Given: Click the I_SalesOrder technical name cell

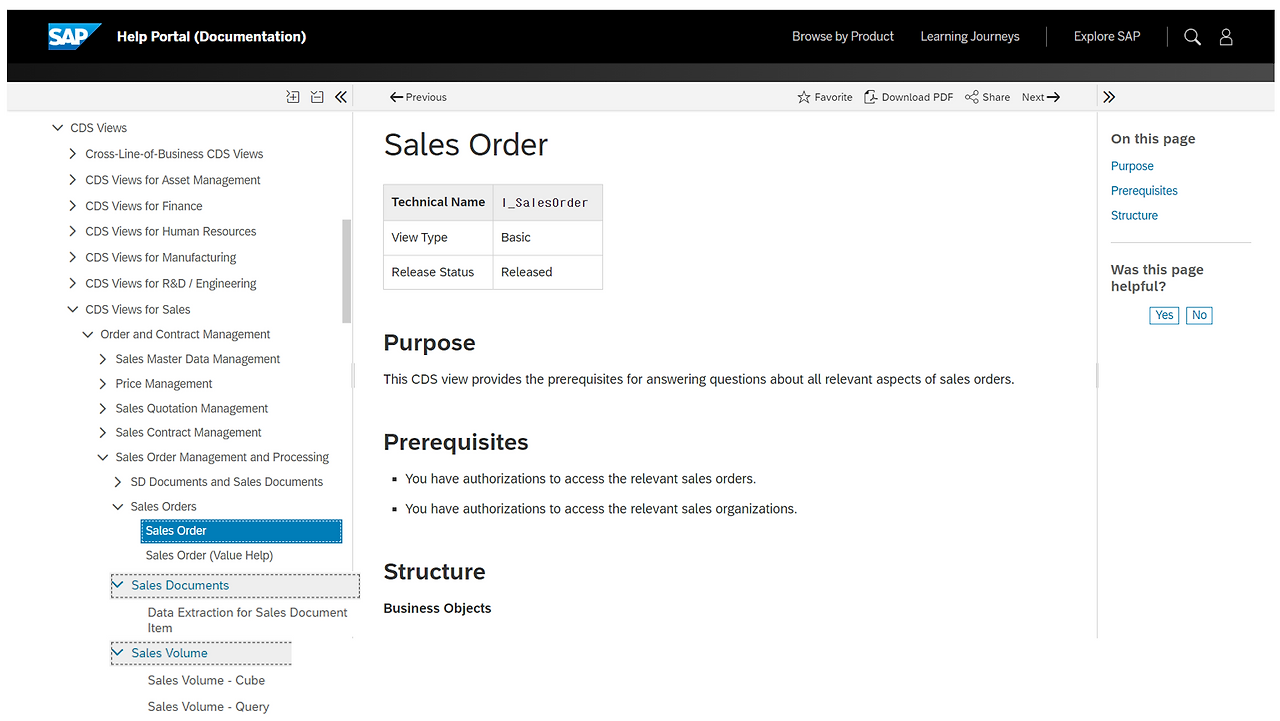Looking at the screenshot, I should [548, 202].
